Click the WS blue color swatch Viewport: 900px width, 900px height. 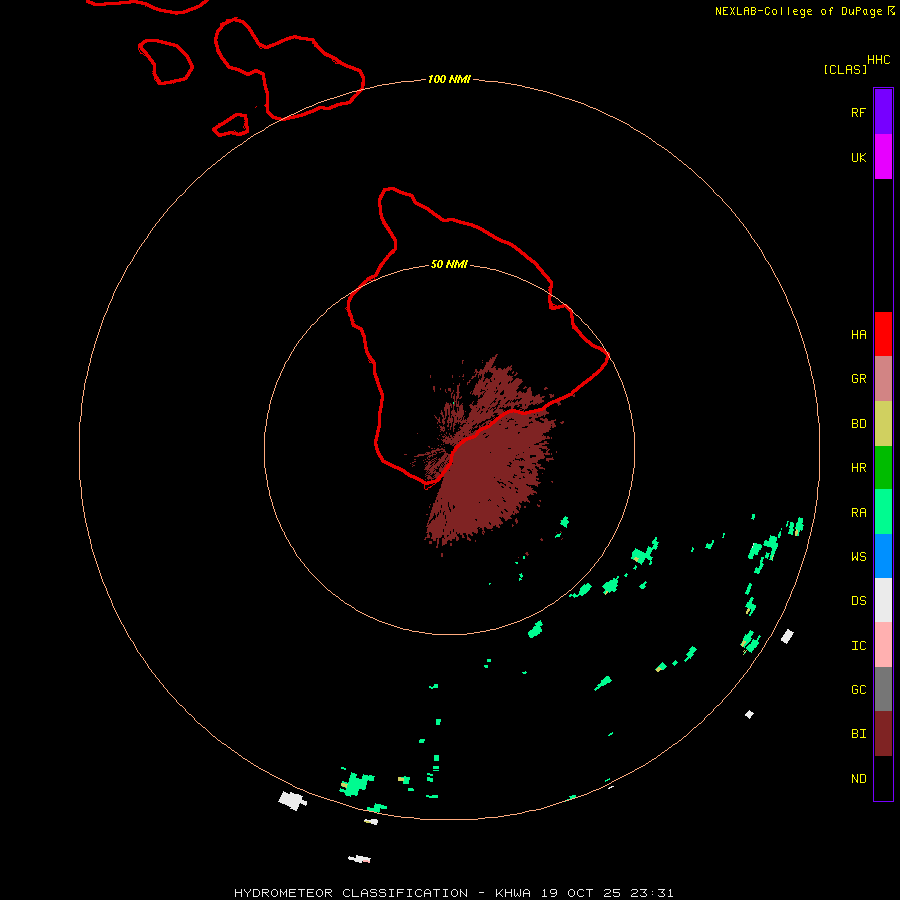[883, 556]
